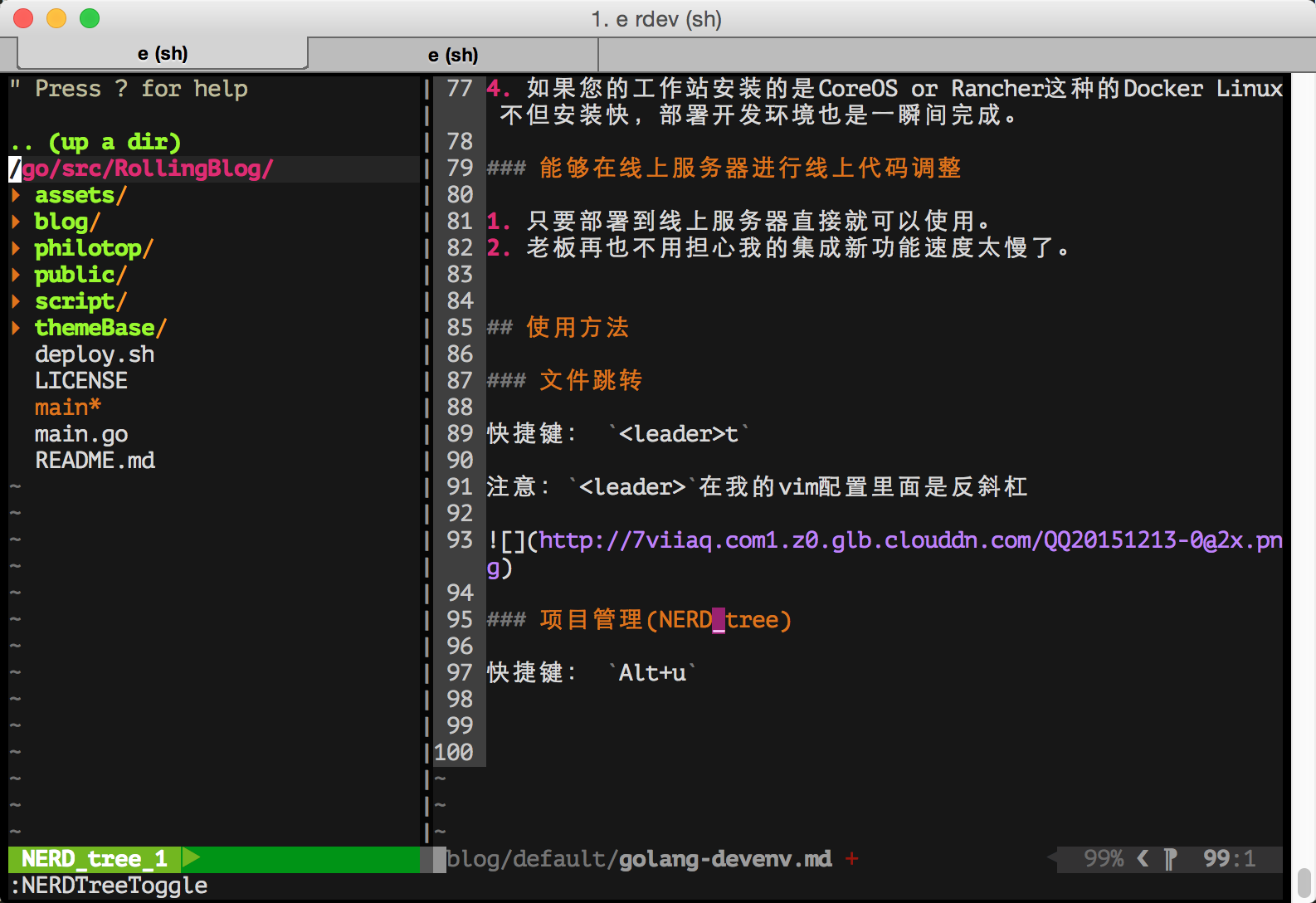The width and height of the screenshot is (1316, 903).
Task: Open README.md from the tree
Action: click(x=95, y=461)
